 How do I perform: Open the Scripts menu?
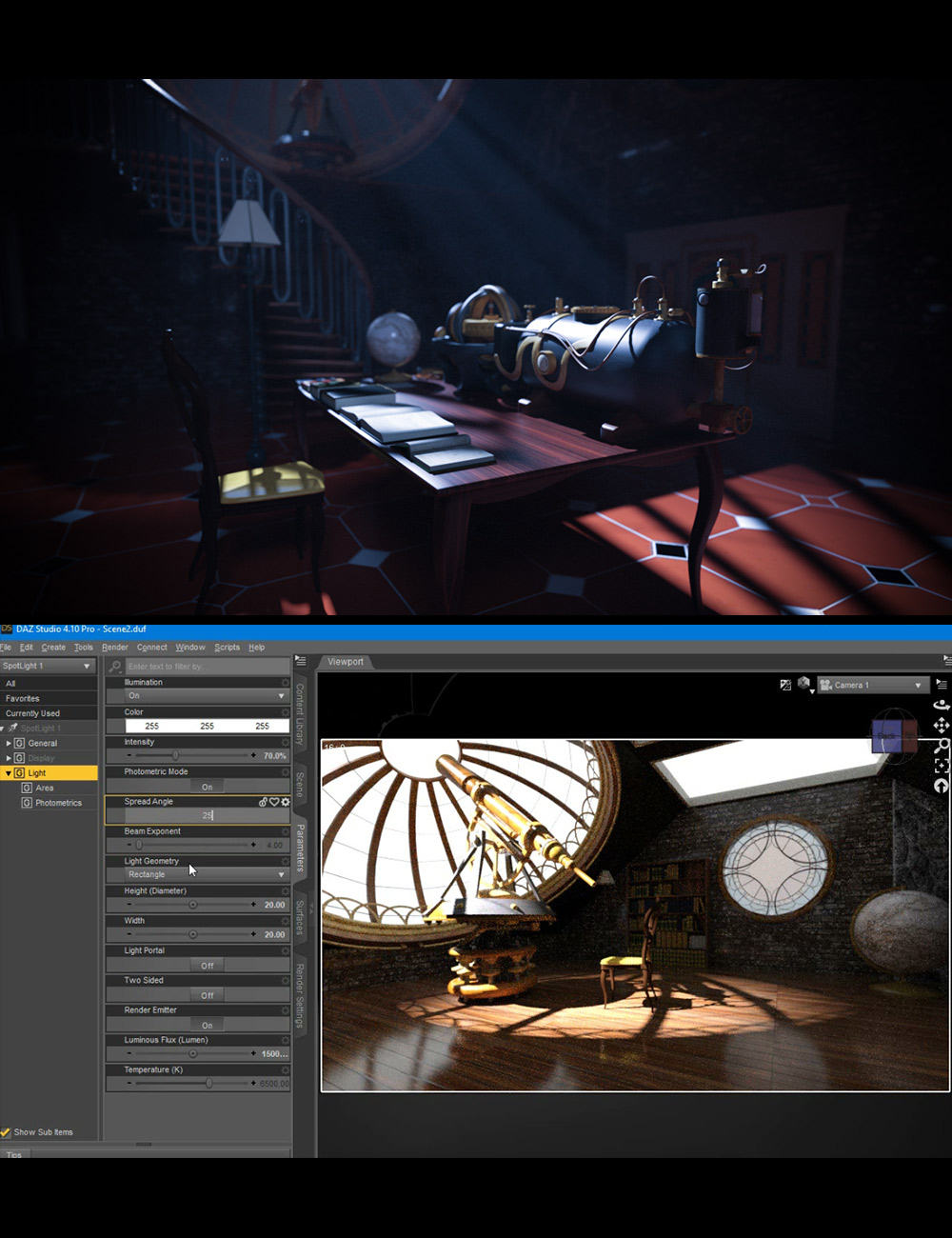(228, 648)
